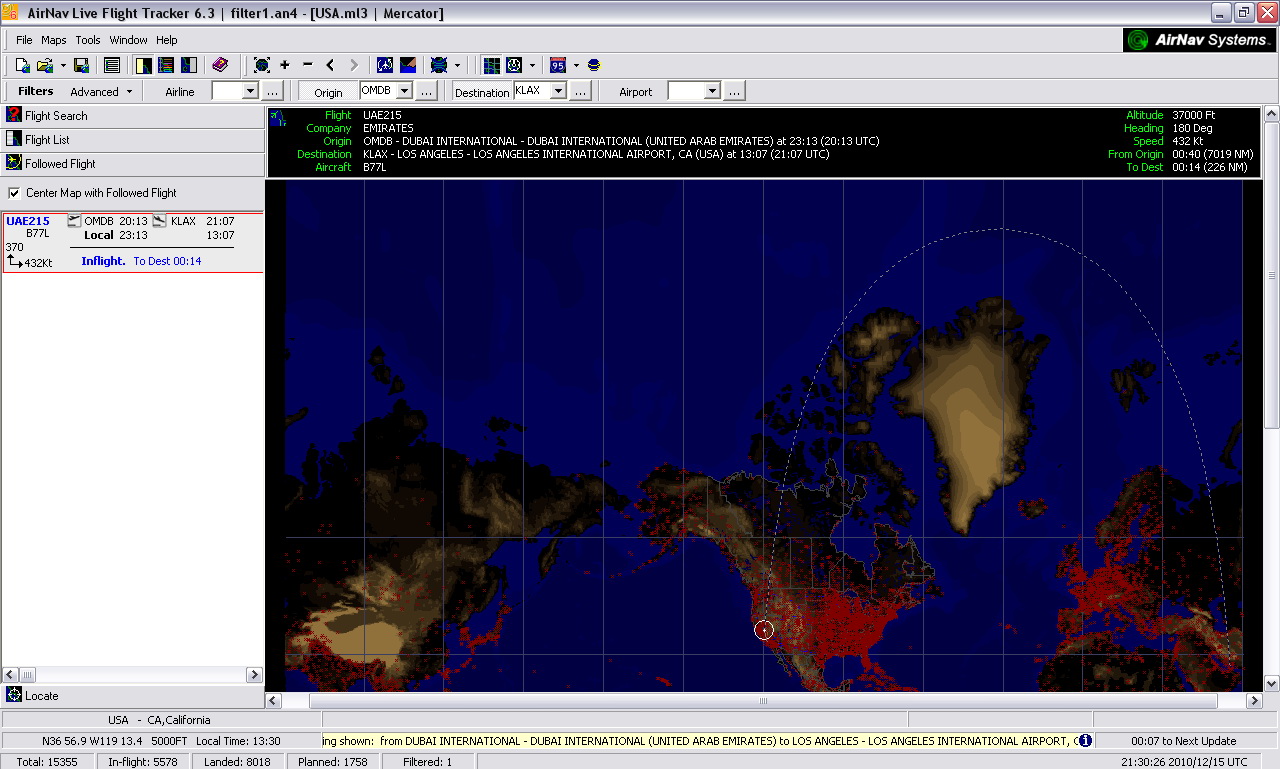The height and width of the screenshot is (769, 1280).
Task: Click the In-flight: 5578 status entry
Action: 143,761
